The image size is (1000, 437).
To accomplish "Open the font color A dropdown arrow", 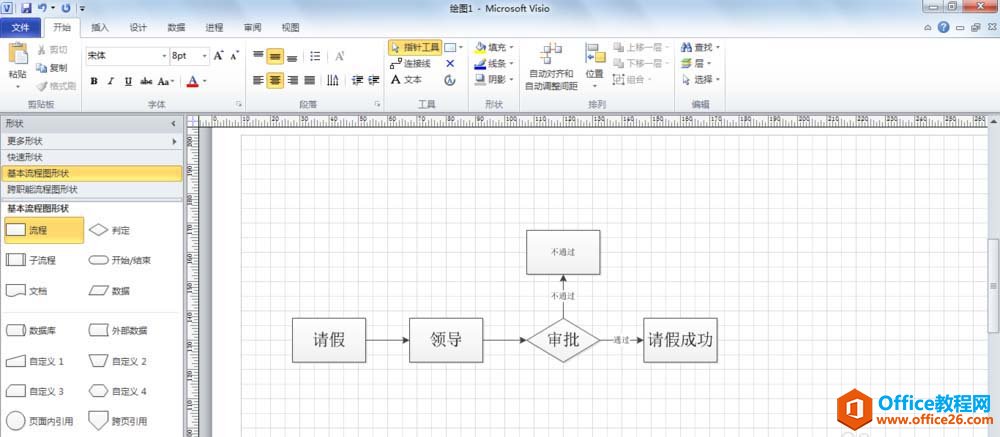I will [x=205, y=82].
